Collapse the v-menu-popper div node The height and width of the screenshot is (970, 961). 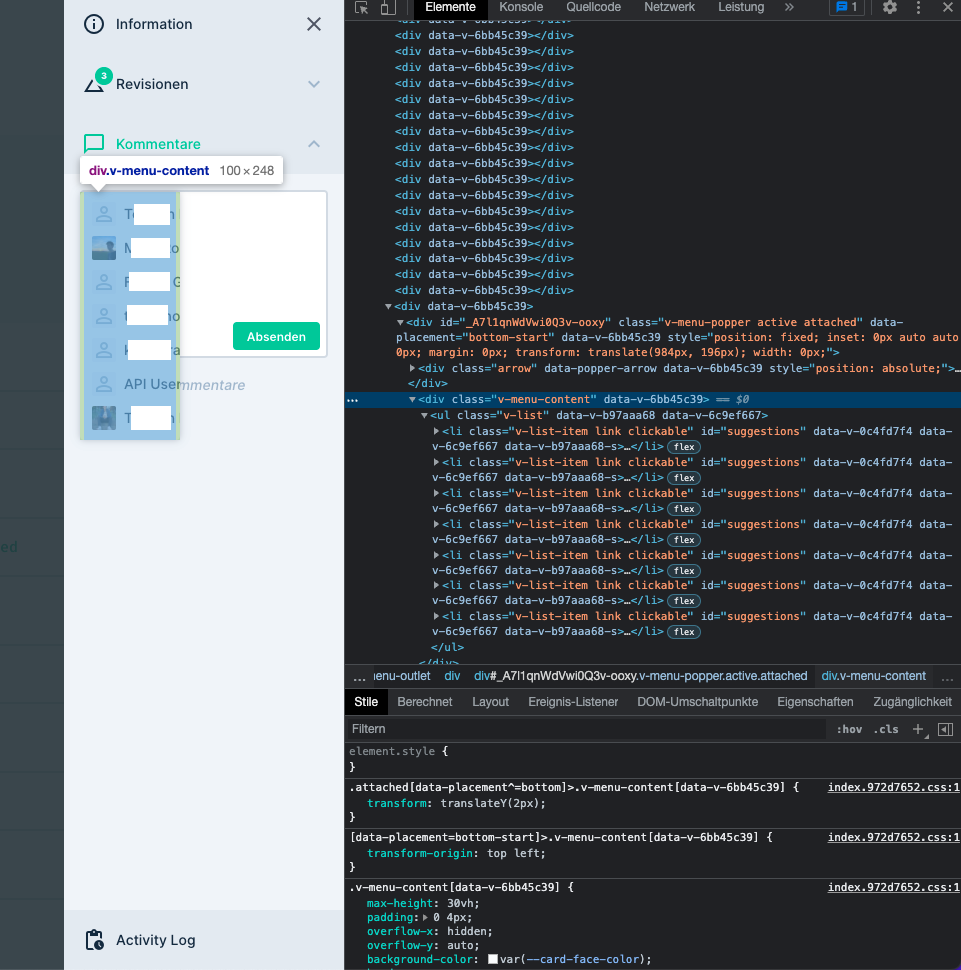coord(400,323)
